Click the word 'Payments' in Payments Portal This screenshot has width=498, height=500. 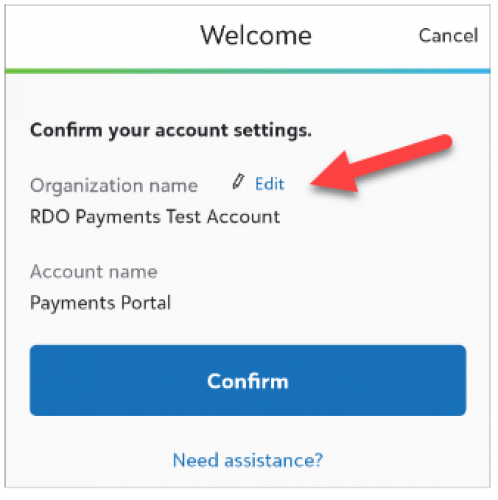(72, 303)
